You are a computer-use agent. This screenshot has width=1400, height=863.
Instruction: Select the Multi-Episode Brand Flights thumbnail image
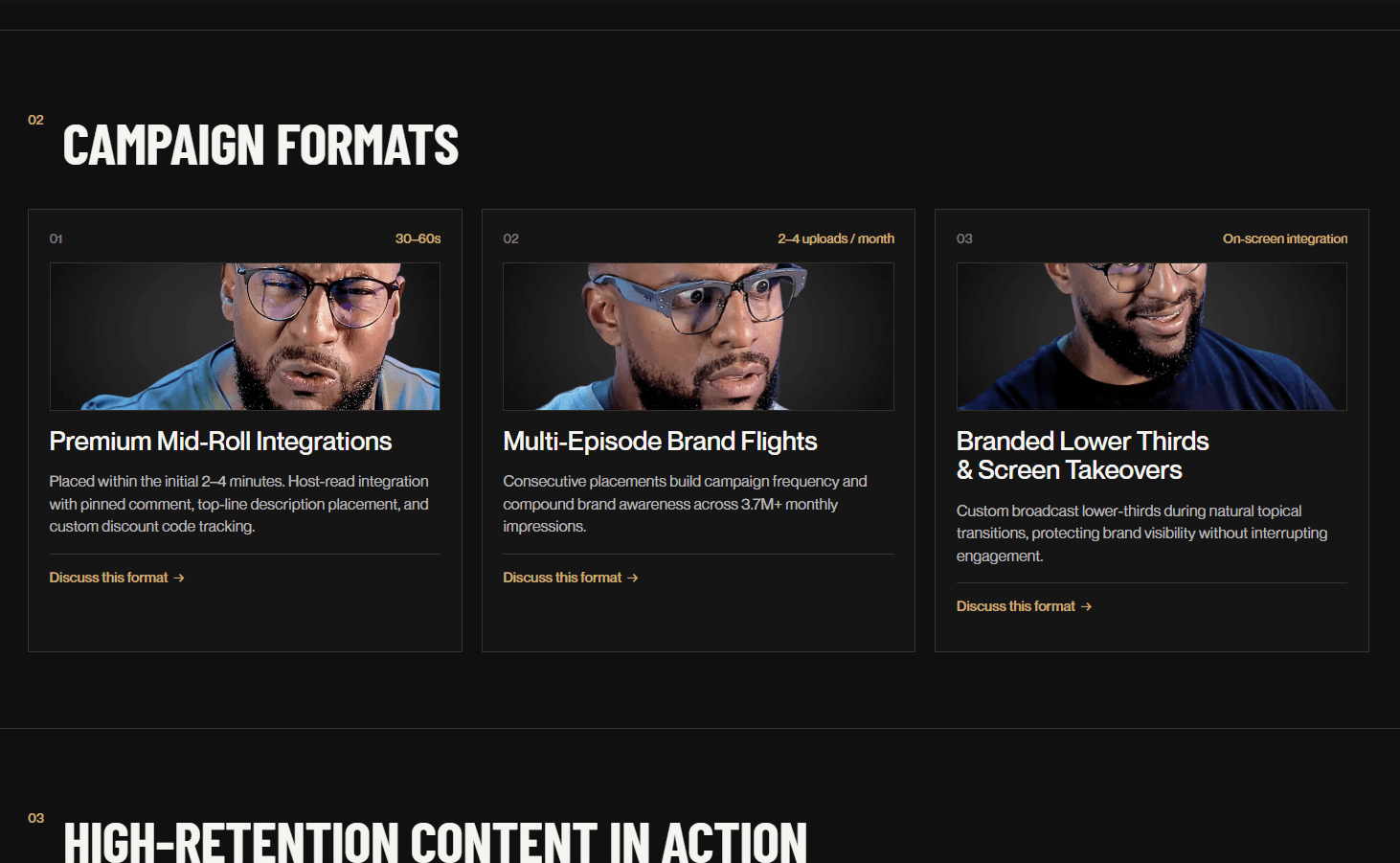(x=698, y=336)
